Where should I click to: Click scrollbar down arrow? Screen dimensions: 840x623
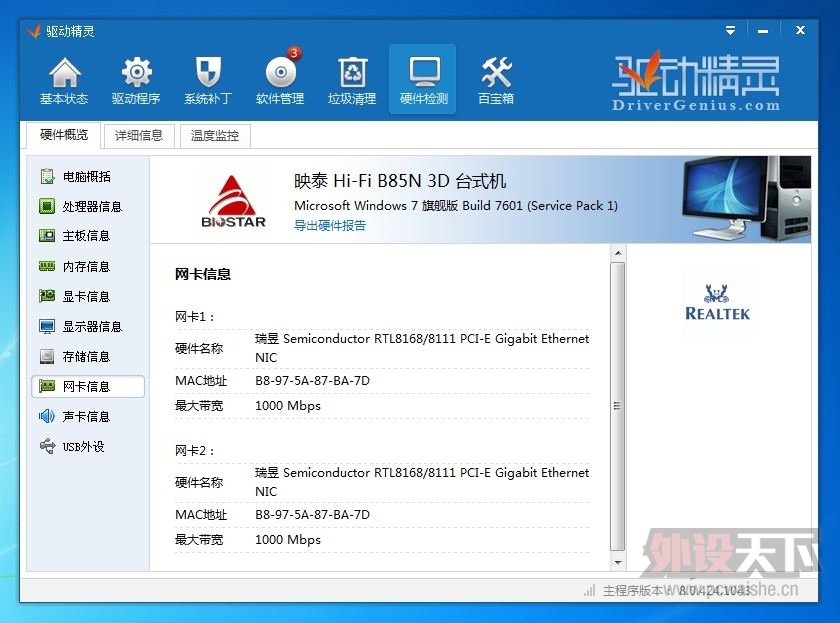tap(618, 562)
